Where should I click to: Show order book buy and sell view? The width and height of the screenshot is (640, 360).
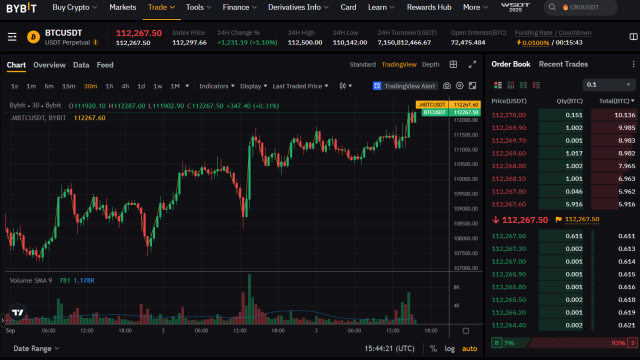pyautogui.click(x=498, y=85)
